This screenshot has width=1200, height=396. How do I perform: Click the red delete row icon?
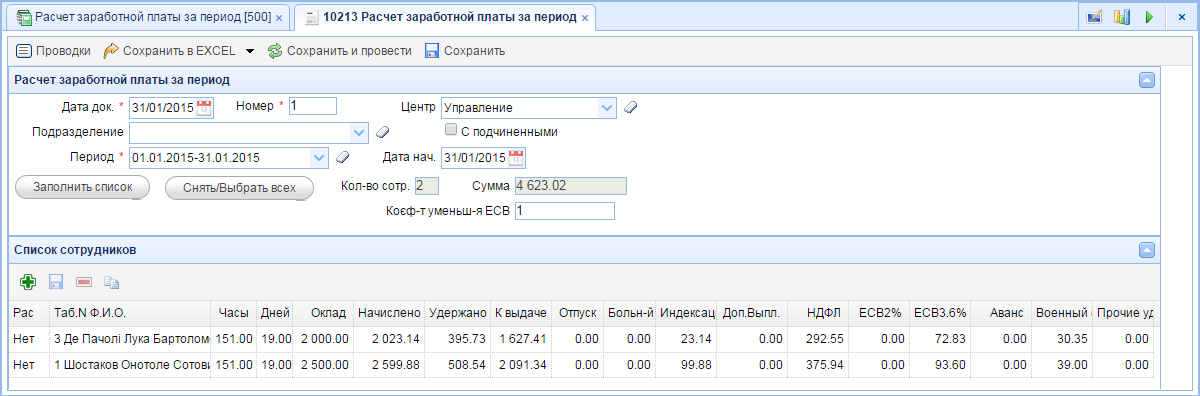pos(83,283)
